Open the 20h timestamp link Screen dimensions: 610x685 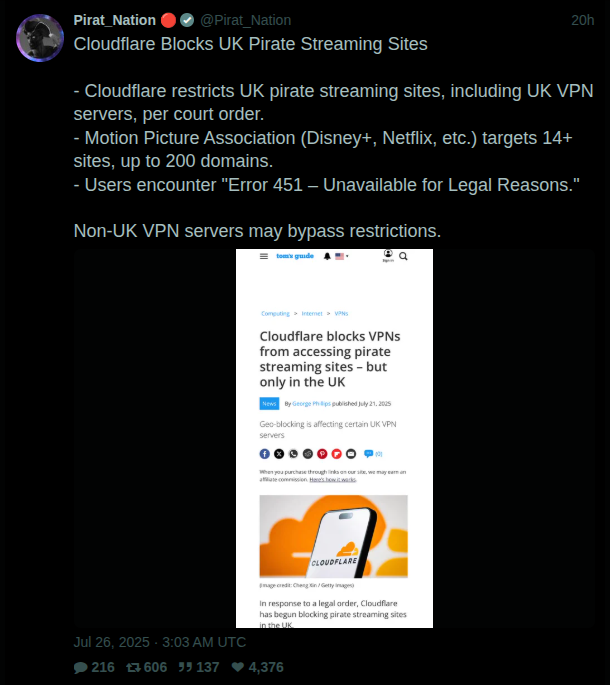[x=582, y=20]
